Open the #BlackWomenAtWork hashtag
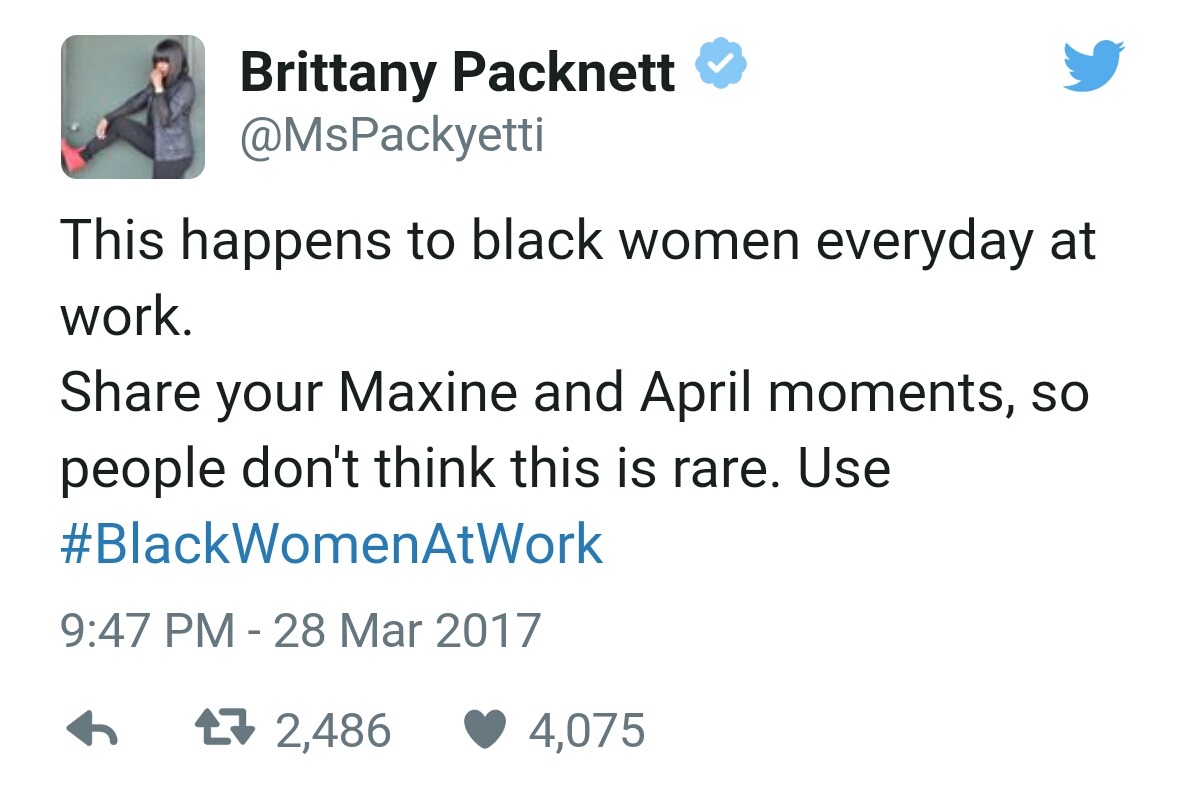This screenshot has width=1179, height=800. tap(331, 544)
